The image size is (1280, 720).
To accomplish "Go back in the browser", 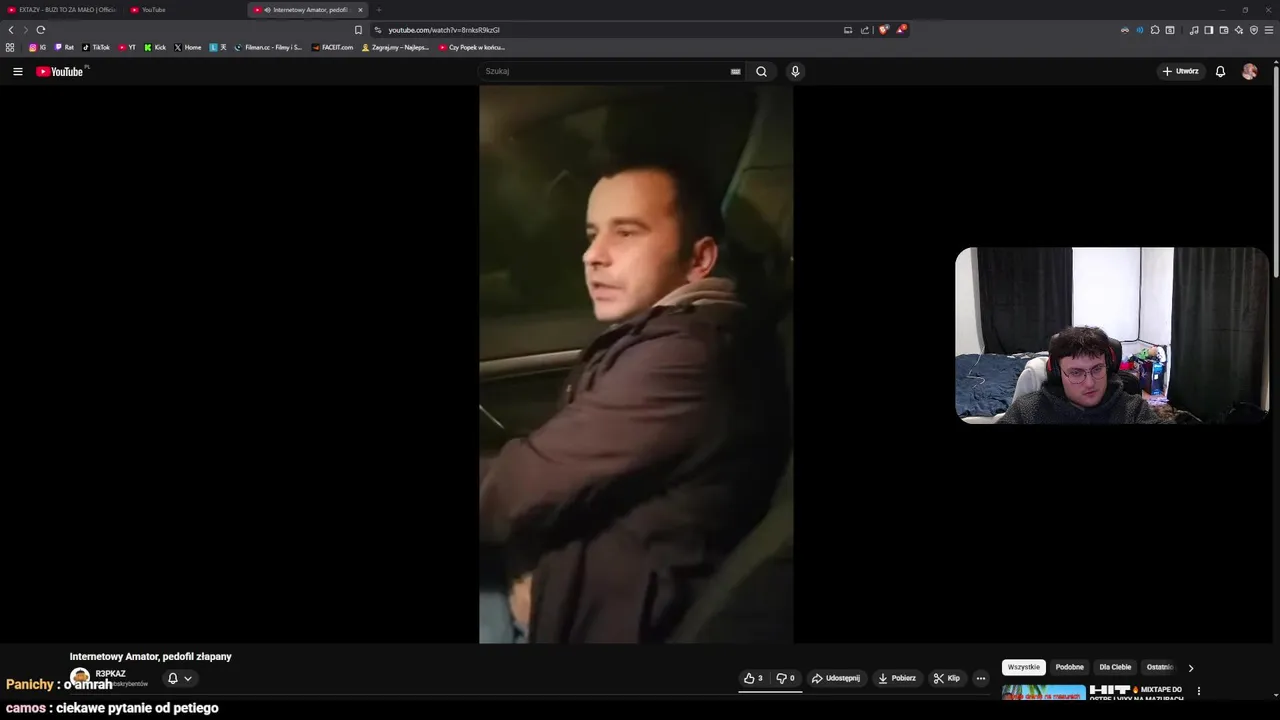I will [x=11, y=30].
